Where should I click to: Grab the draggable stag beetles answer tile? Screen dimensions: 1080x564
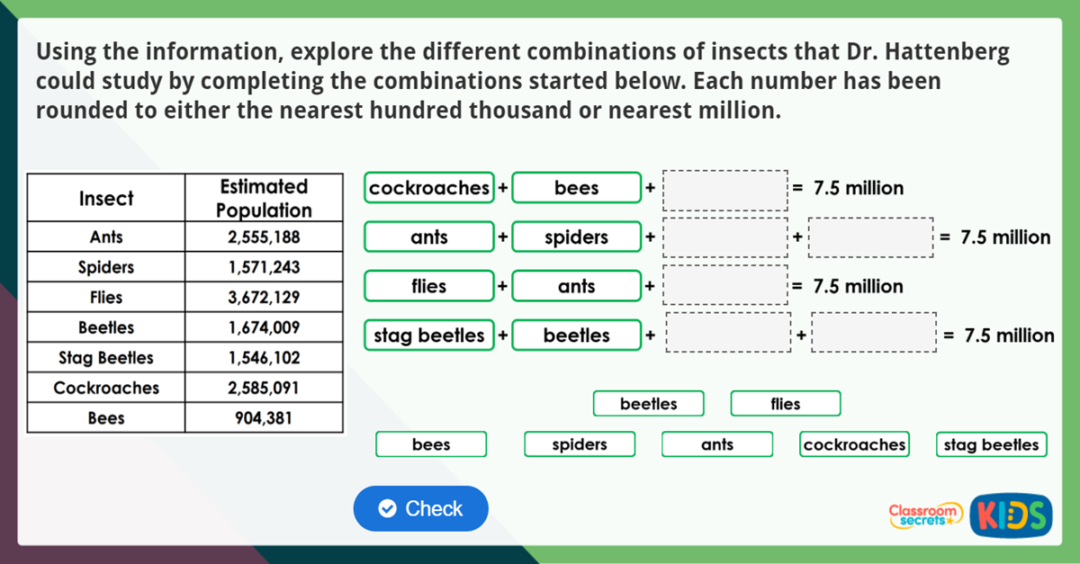click(x=991, y=445)
